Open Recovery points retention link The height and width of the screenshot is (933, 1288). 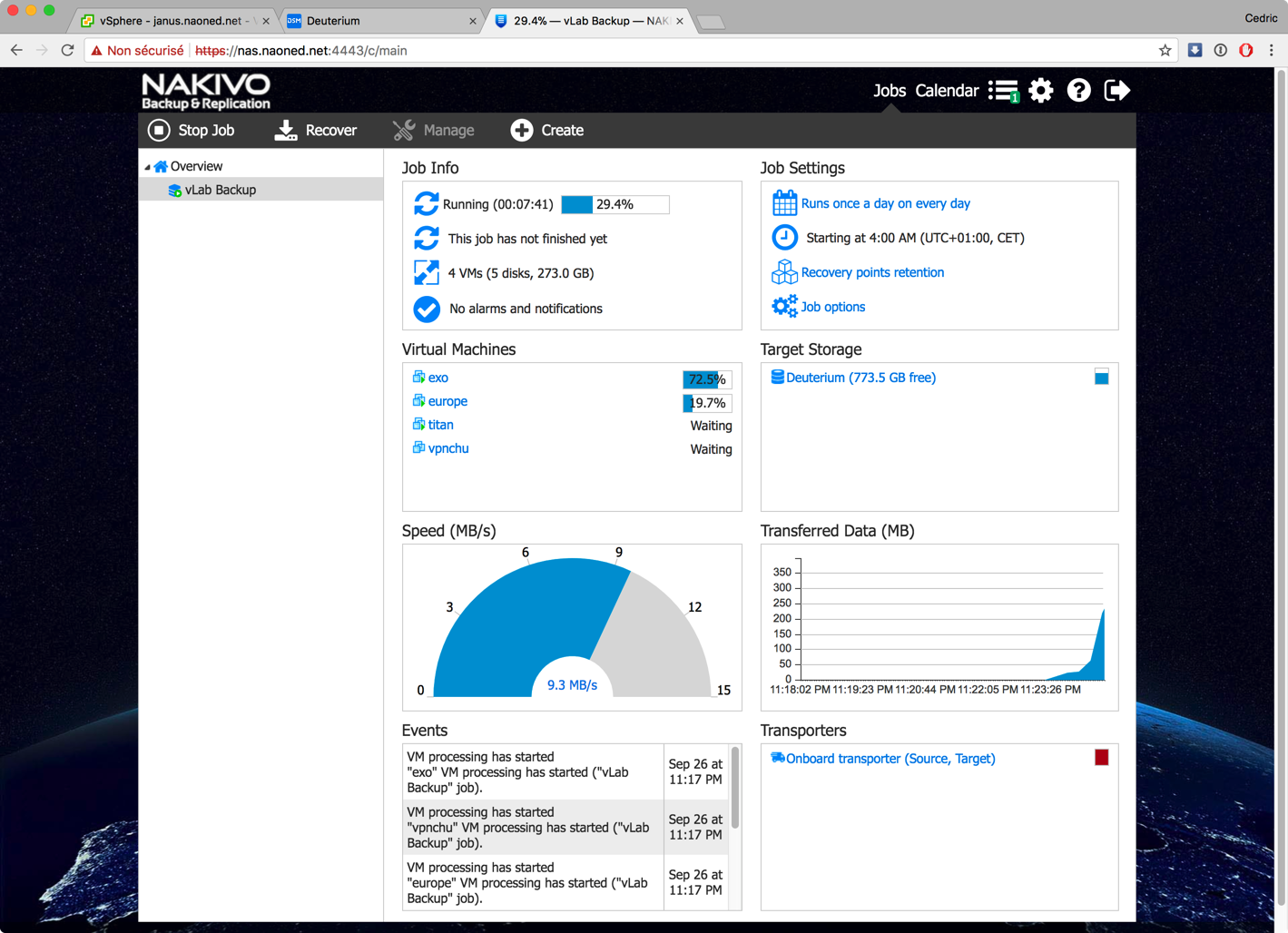pyautogui.click(x=871, y=272)
